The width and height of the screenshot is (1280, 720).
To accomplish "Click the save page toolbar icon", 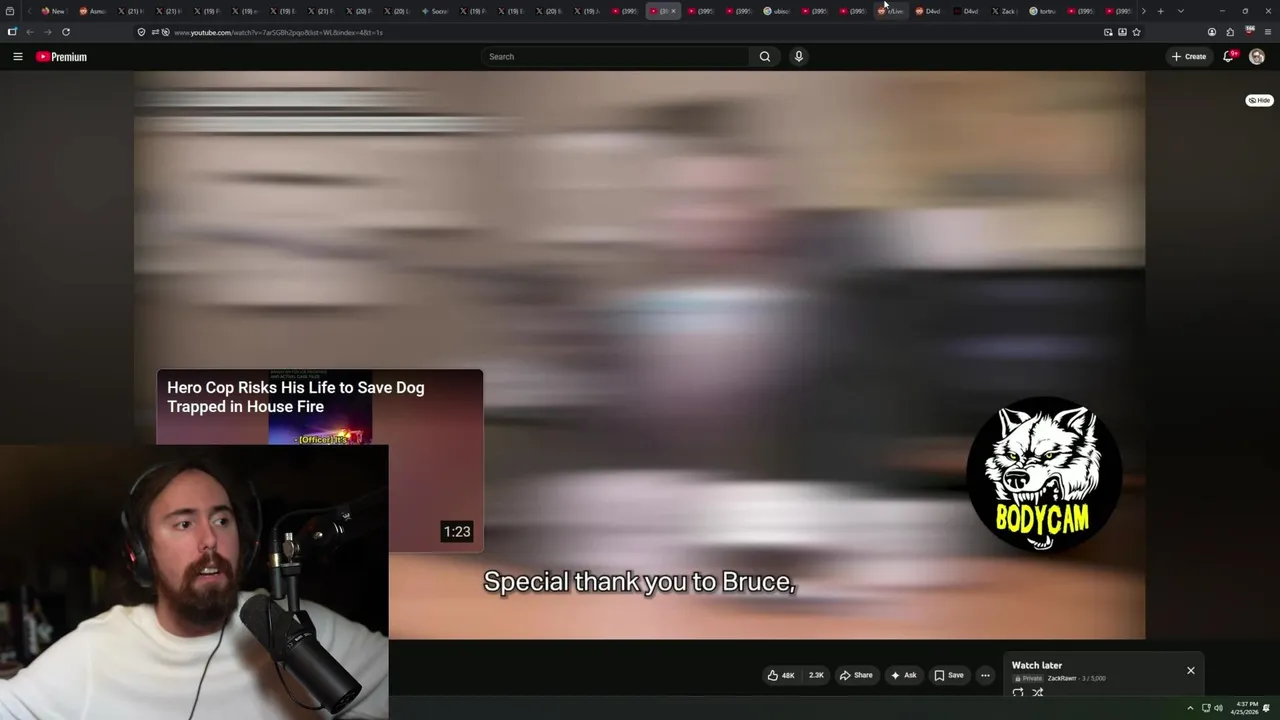I will pyautogui.click(x=1122, y=32).
